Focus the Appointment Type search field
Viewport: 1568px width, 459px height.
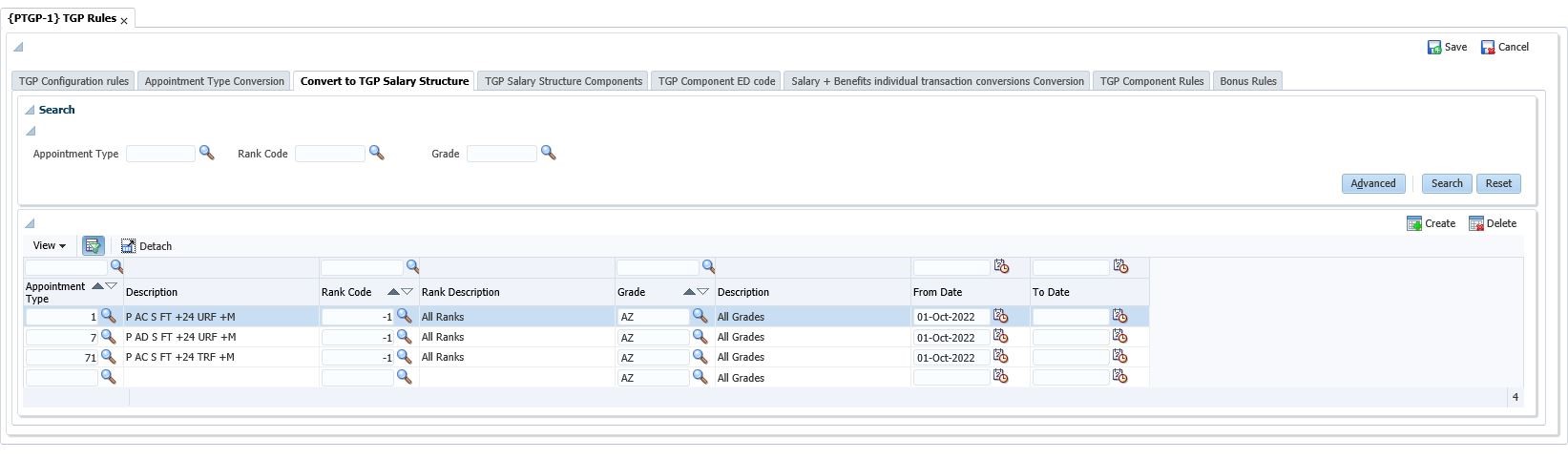[x=160, y=154]
